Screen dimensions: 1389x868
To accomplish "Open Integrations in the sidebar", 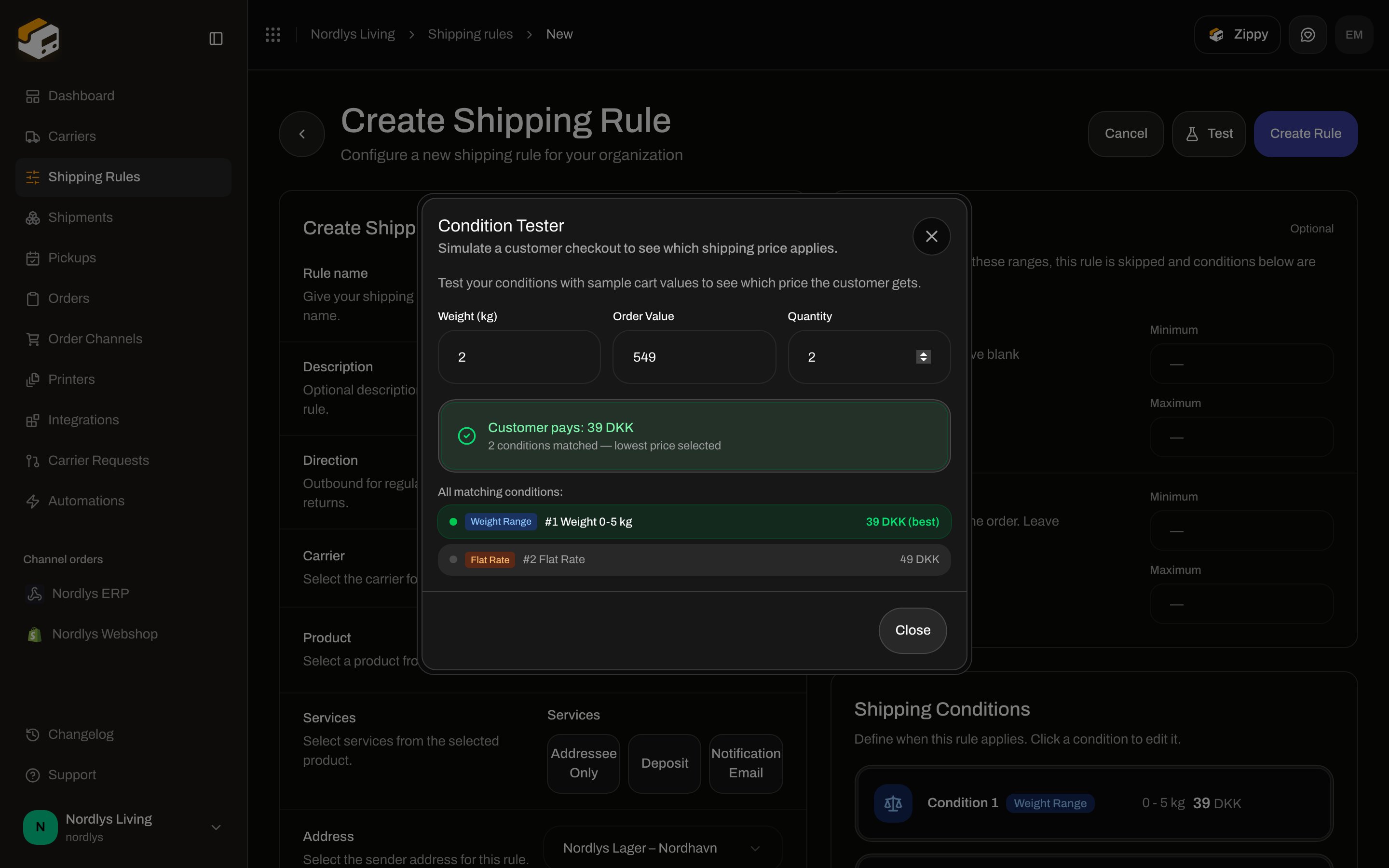I will pyautogui.click(x=123, y=420).
